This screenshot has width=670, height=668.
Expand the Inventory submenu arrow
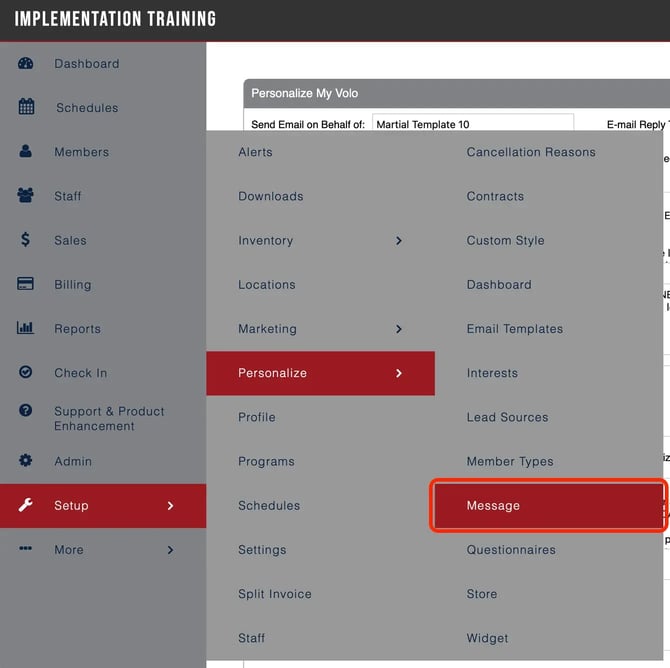[399, 241]
